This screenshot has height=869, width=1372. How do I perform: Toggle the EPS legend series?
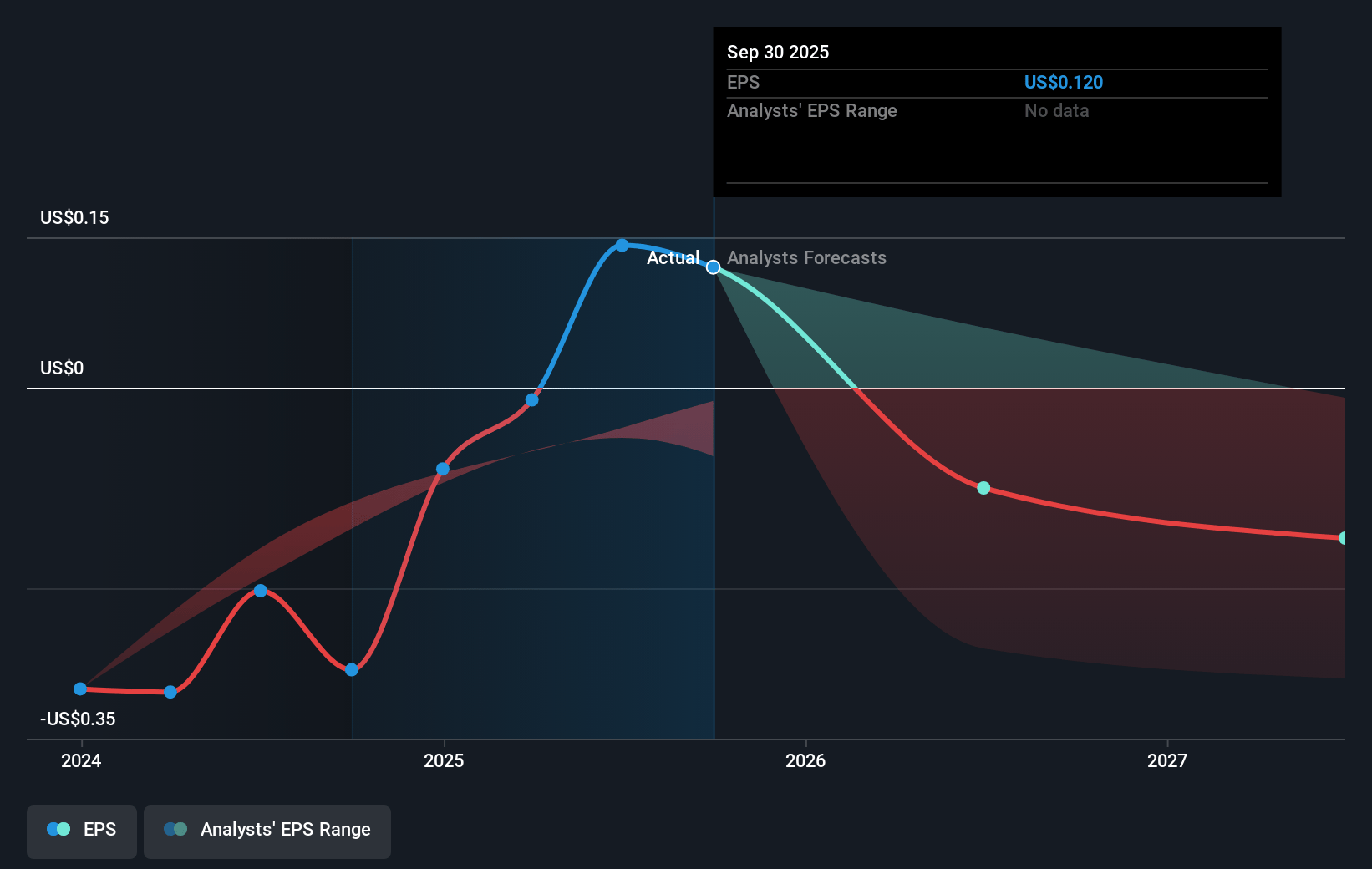(x=82, y=830)
